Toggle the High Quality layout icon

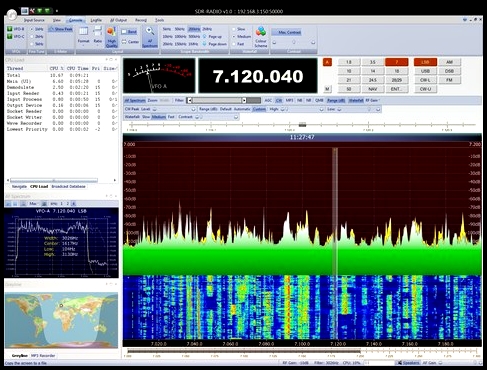pyautogui.click(x=111, y=32)
